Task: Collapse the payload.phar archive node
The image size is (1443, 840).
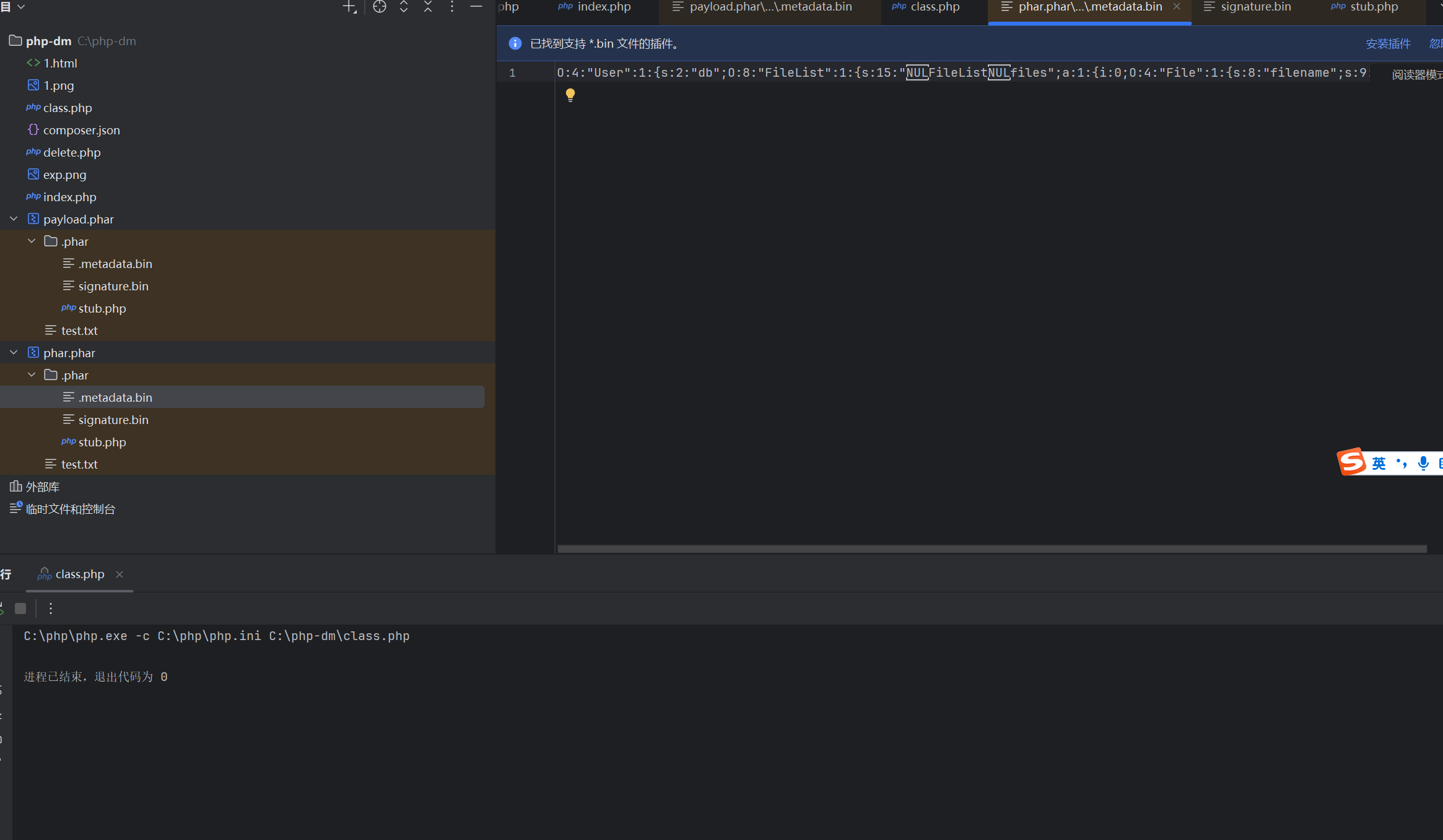Action: point(14,219)
